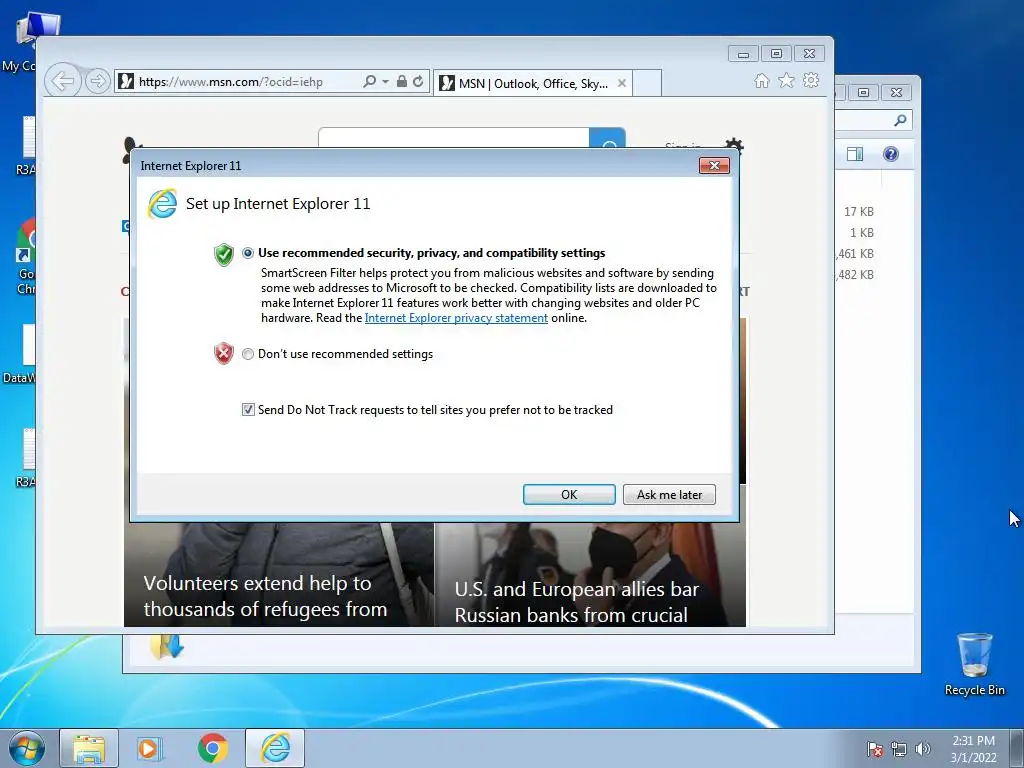The width and height of the screenshot is (1024, 768).
Task: Toggle preview pane icon in Explorer window
Action: [x=855, y=154]
